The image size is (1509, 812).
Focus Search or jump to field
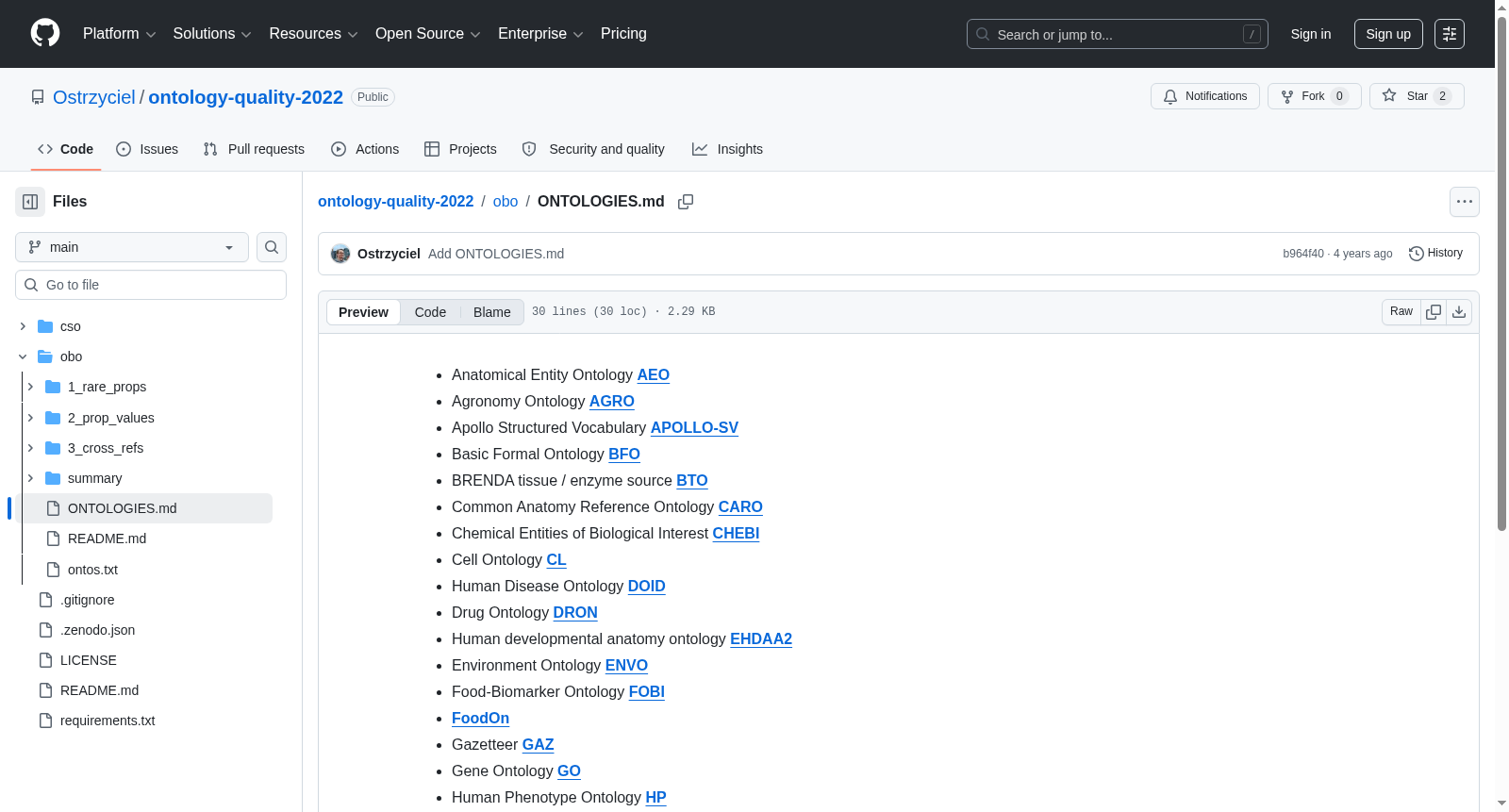pos(1118,34)
